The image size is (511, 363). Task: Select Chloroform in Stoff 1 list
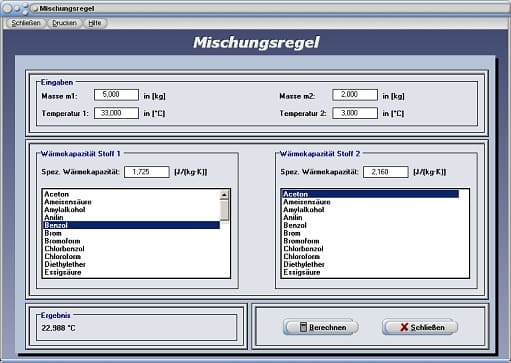point(132,257)
